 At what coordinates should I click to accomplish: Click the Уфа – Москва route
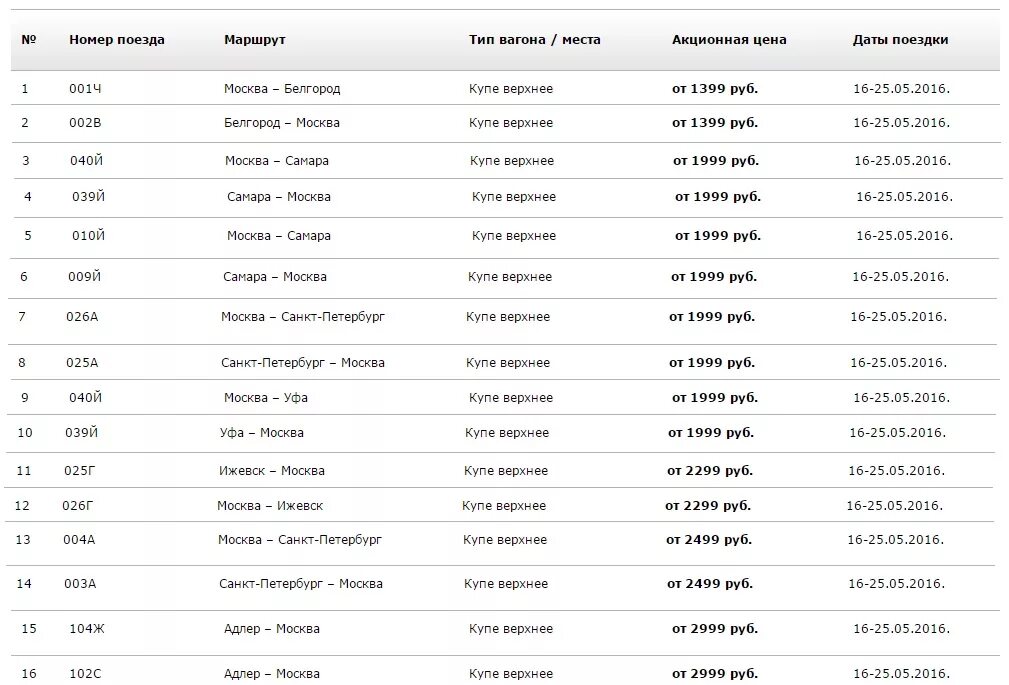(261, 433)
